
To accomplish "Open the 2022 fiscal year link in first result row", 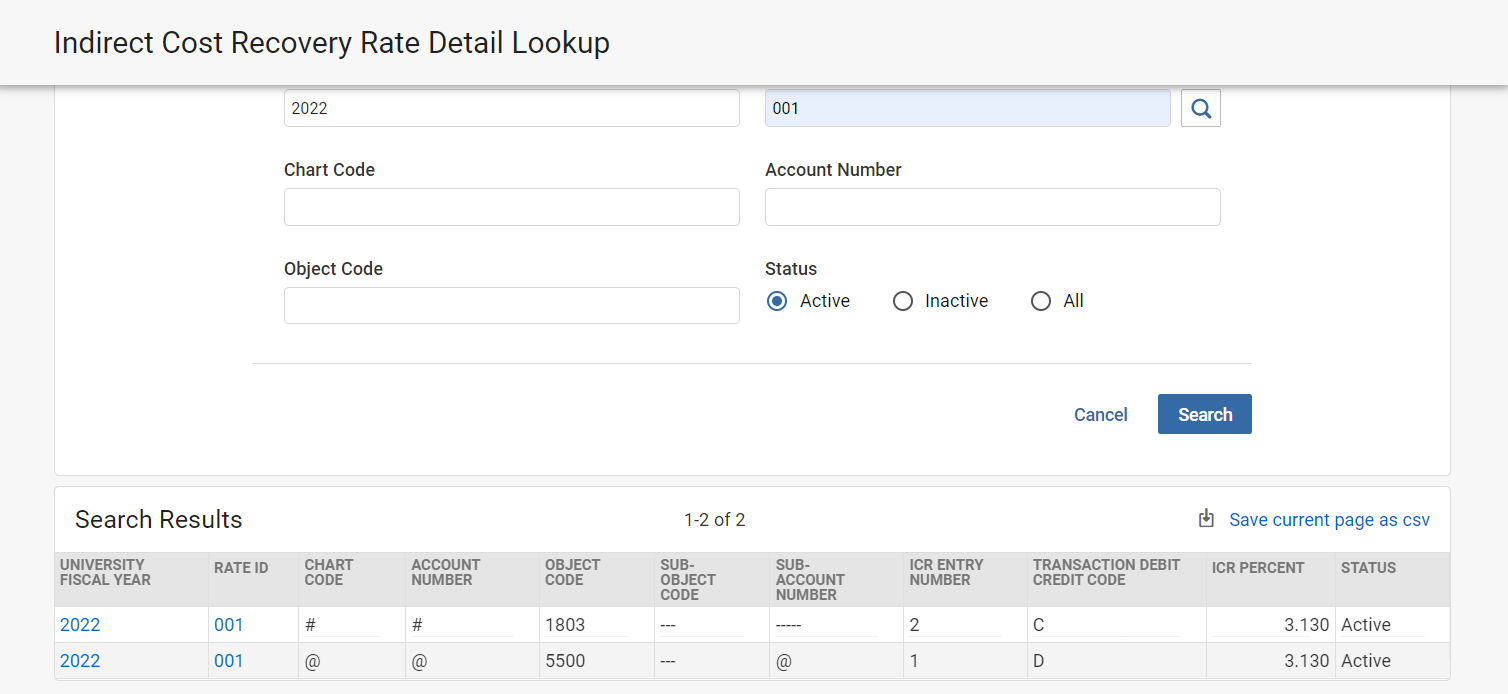I will [x=80, y=624].
